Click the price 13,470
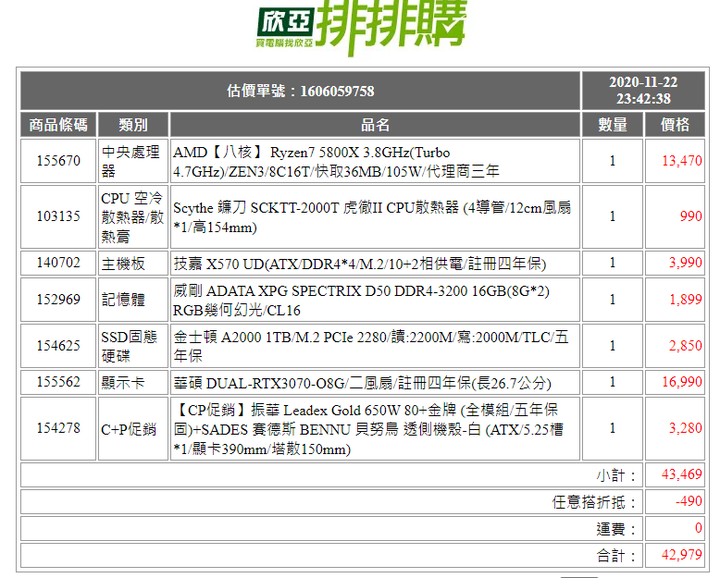The image size is (720, 578). (x=682, y=161)
